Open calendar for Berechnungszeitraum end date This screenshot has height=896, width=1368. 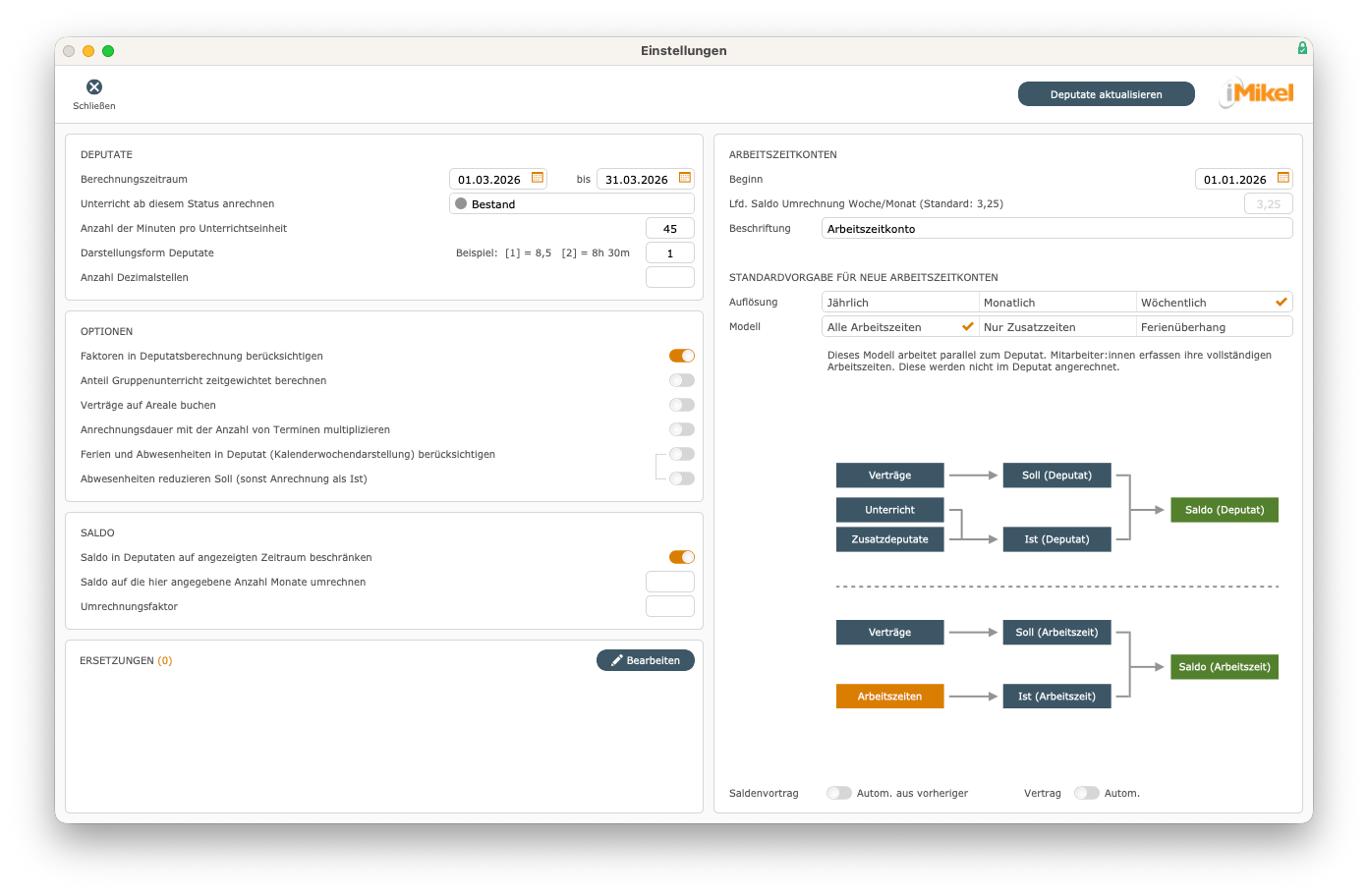click(685, 178)
